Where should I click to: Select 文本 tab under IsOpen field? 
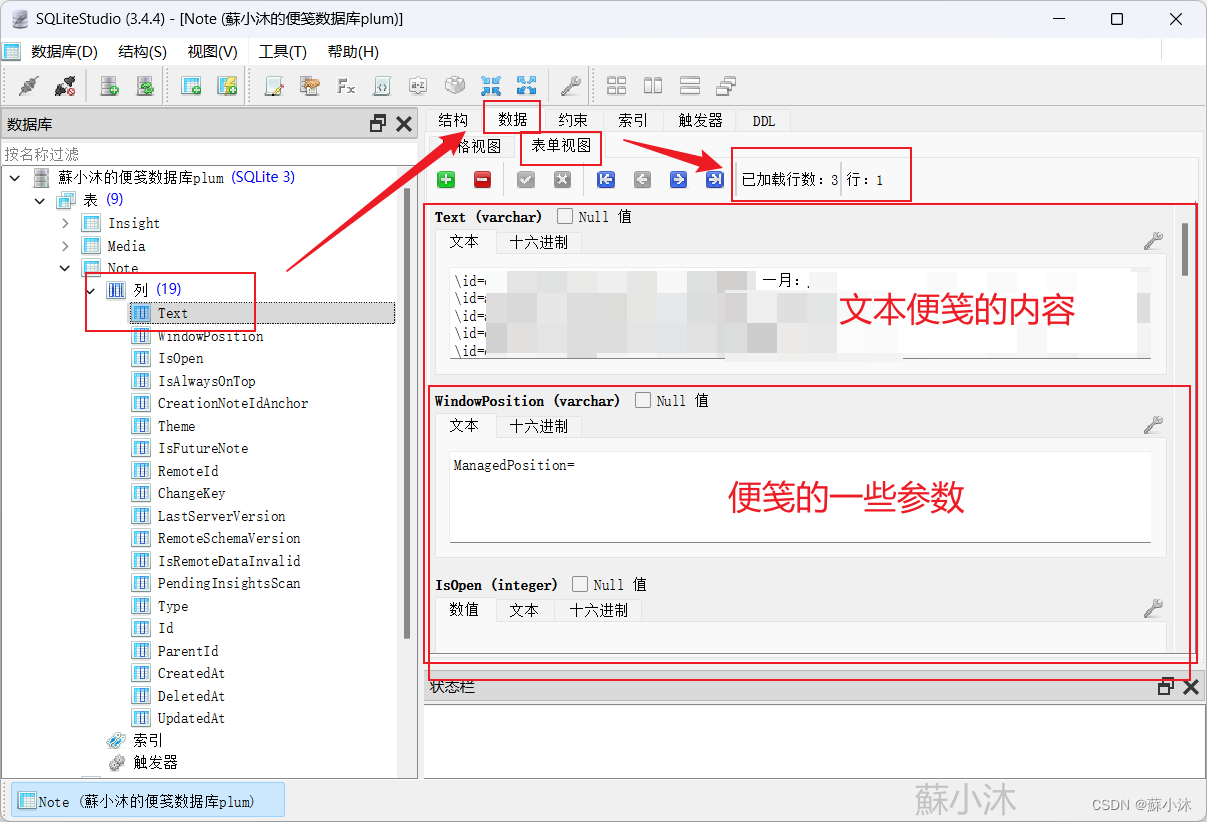524,610
